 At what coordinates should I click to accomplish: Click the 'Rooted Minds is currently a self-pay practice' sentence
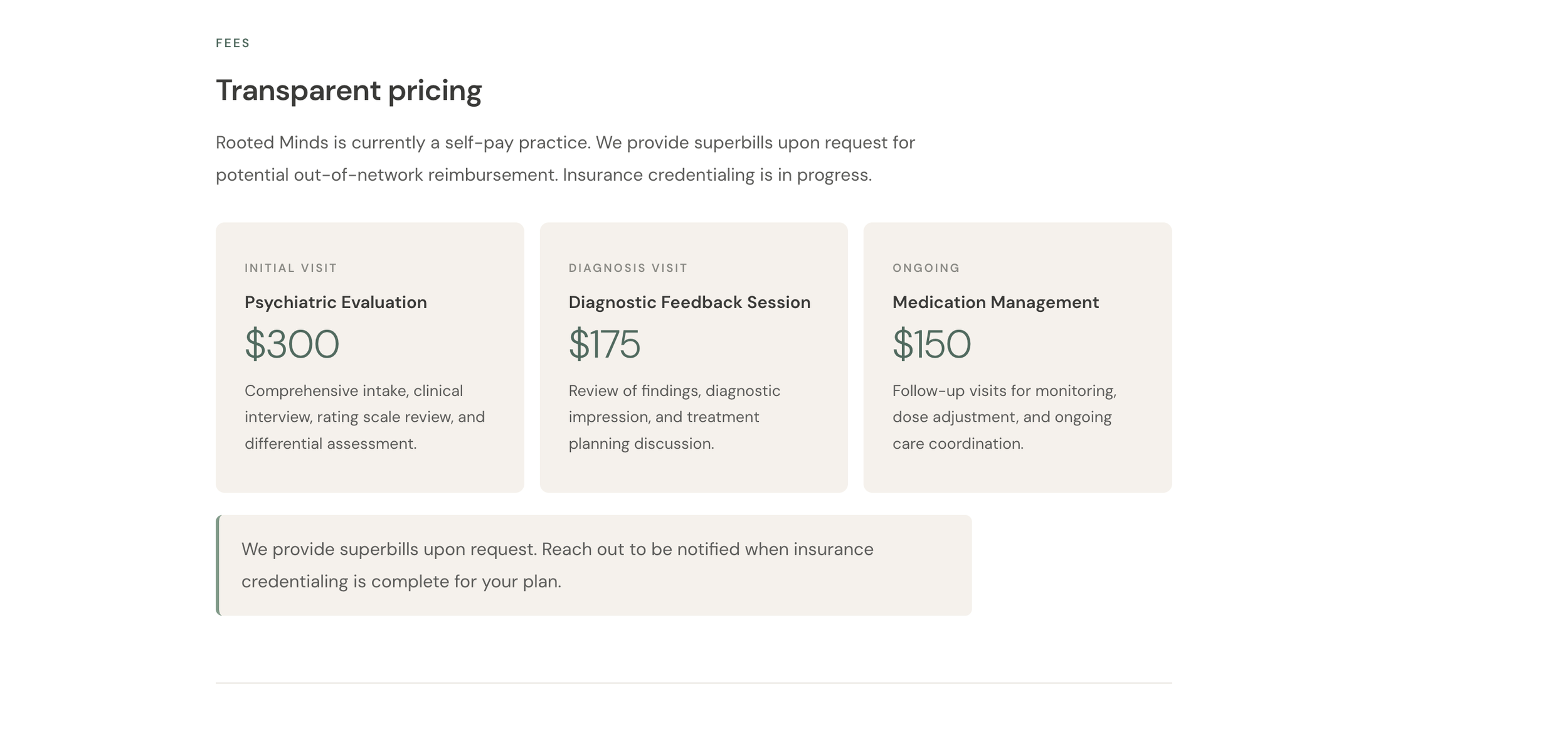point(403,142)
